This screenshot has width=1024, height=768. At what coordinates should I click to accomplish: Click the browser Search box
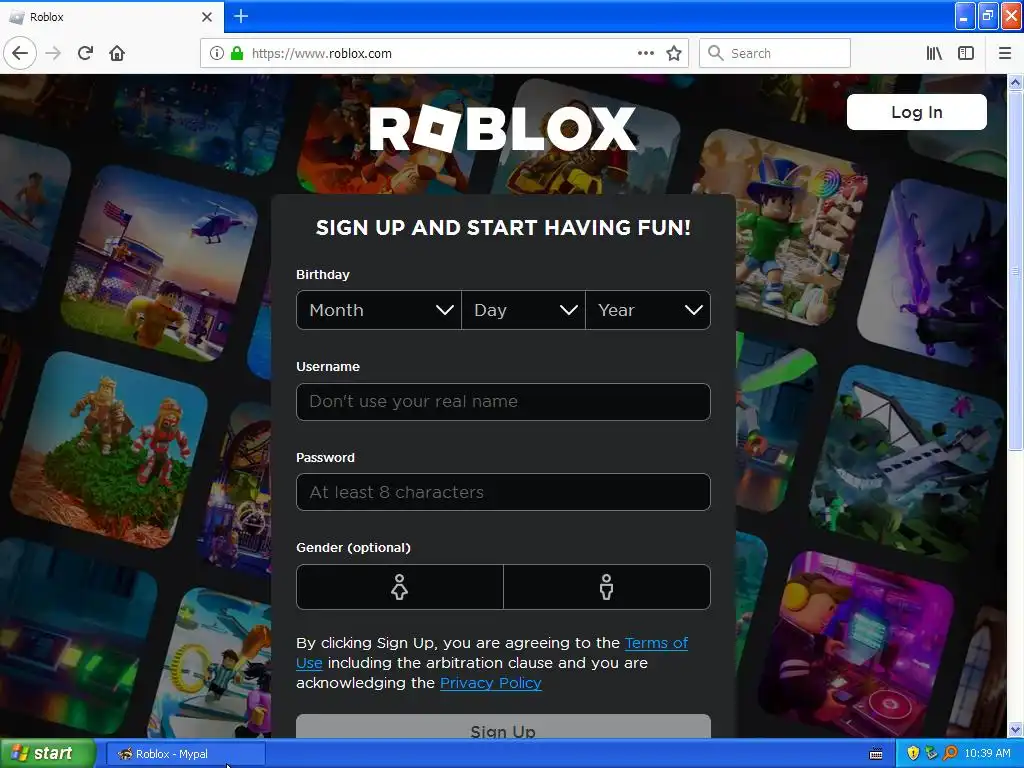point(775,54)
